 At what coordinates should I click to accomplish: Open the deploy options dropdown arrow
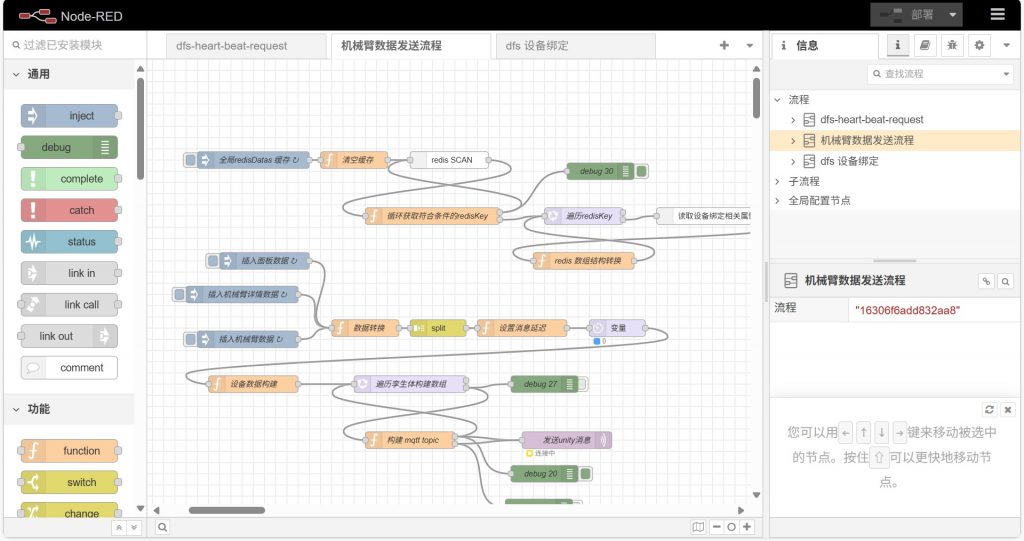tap(952, 14)
